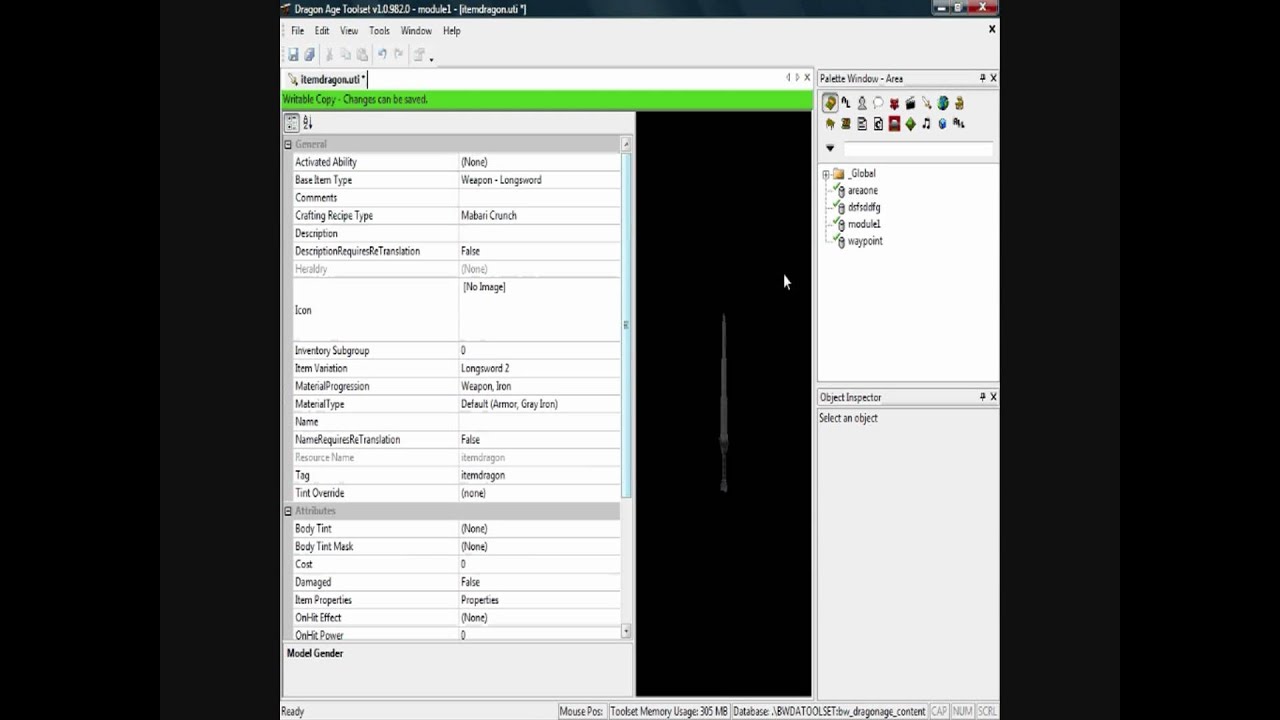Click the Cut scissors icon
The height and width of the screenshot is (720, 1280).
pyautogui.click(x=329, y=55)
